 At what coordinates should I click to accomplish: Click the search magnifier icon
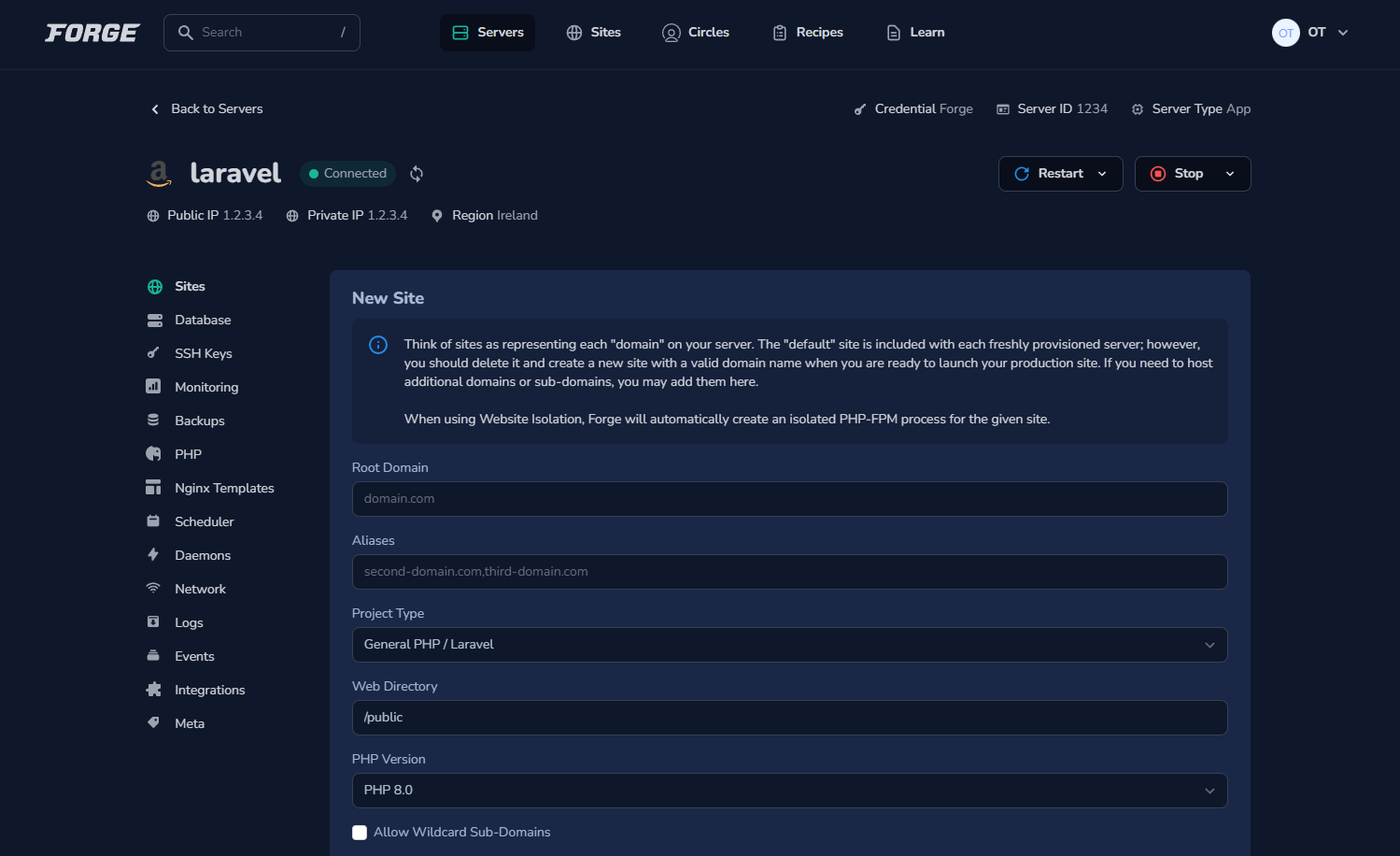point(186,33)
